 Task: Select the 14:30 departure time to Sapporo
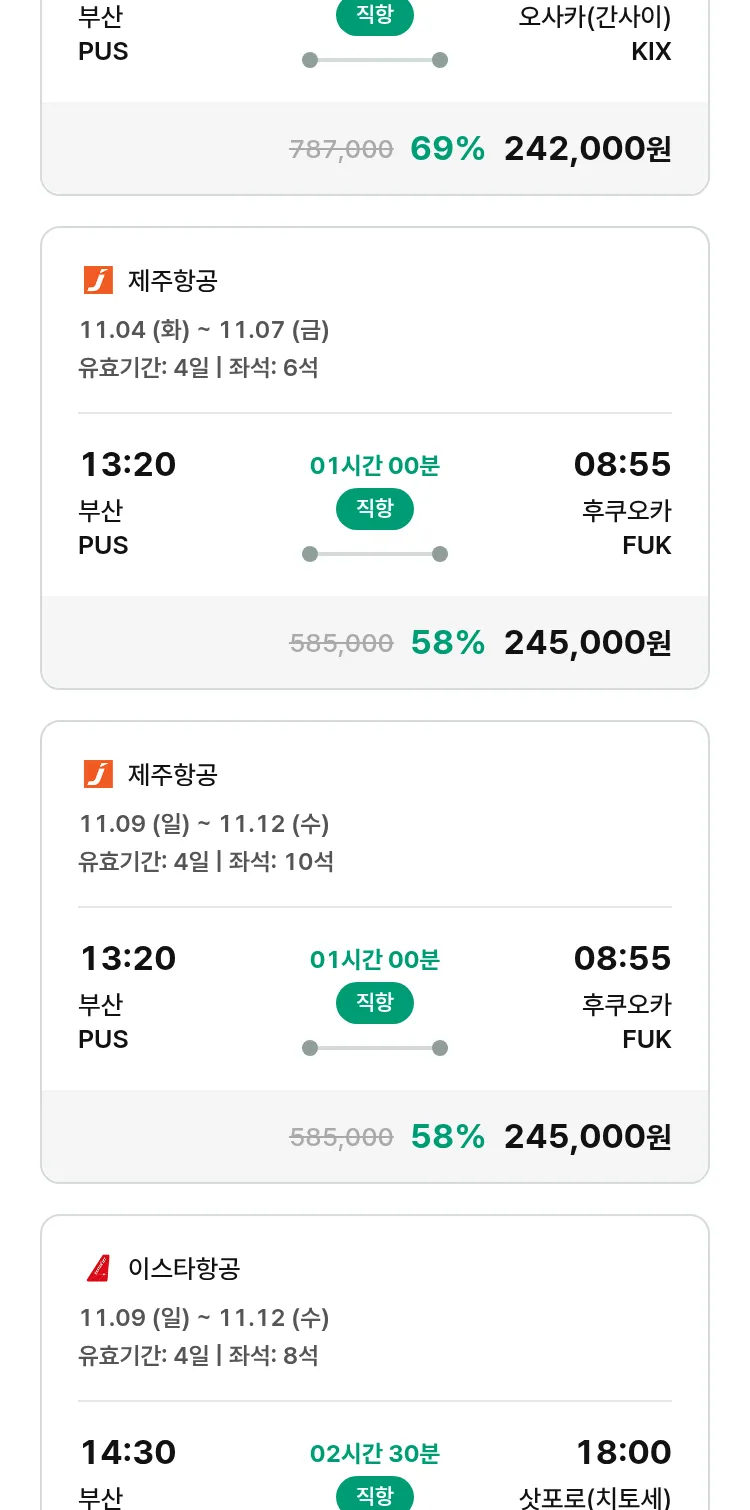tap(128, 1452)
